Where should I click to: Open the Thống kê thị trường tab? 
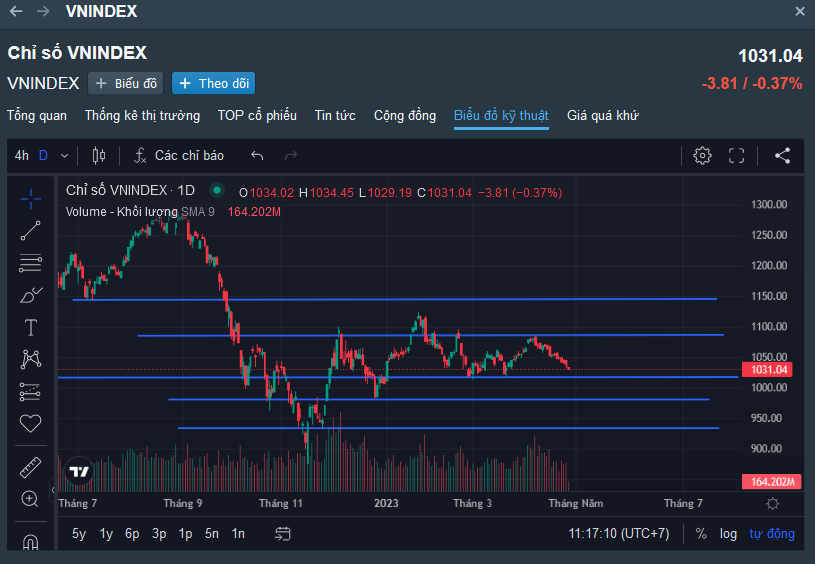(x=142, y=115)
